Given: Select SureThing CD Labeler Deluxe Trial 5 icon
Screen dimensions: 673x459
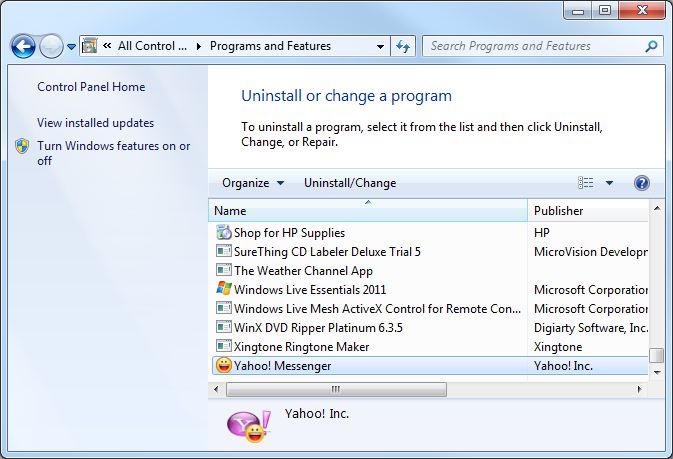Looking at the screenshot, I should (224, 251).
